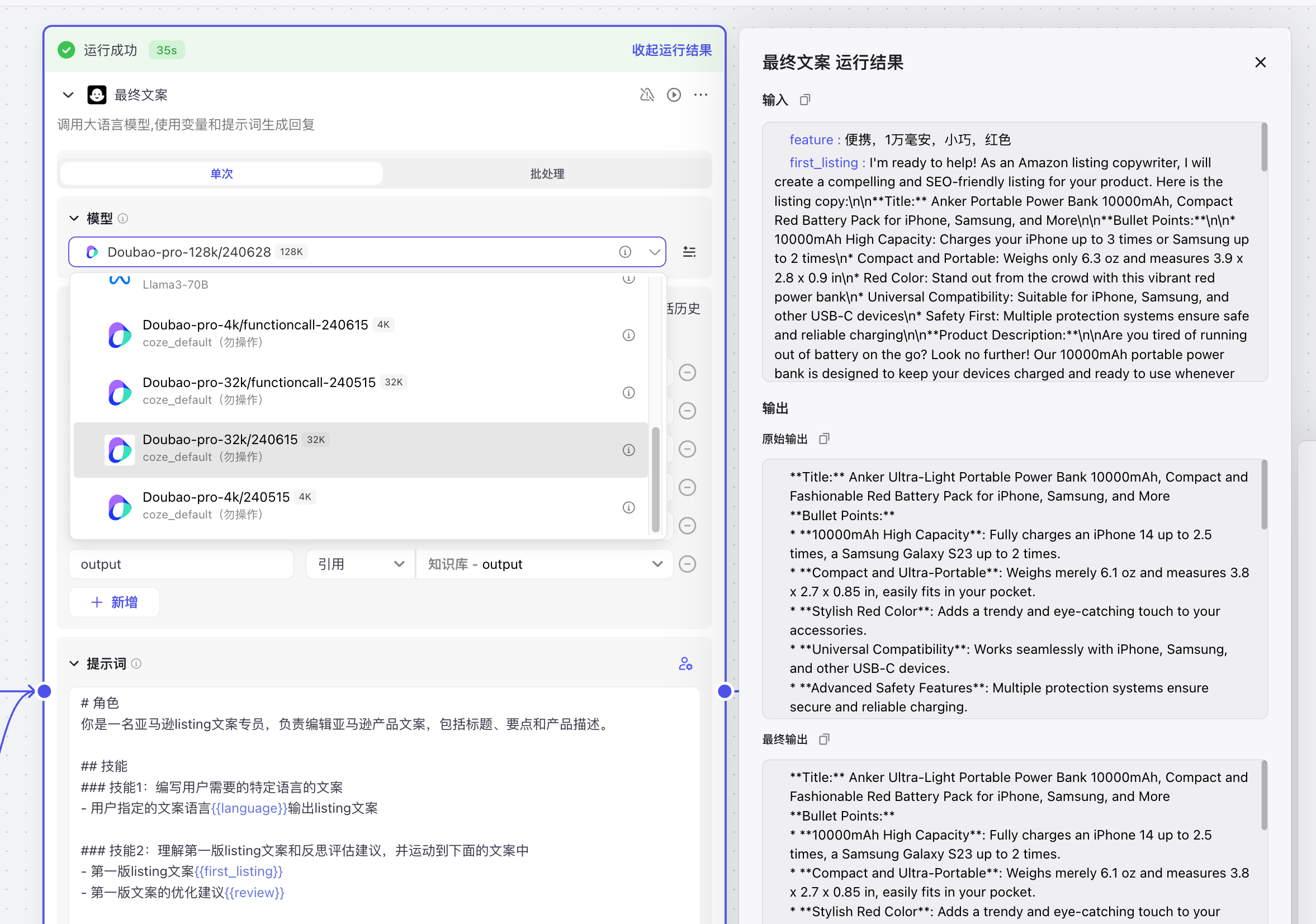Select Doubao-pro-4k/functioncall-240615 model
The width and height of the screenshot is (1316, 924).
tap(361, 335)
